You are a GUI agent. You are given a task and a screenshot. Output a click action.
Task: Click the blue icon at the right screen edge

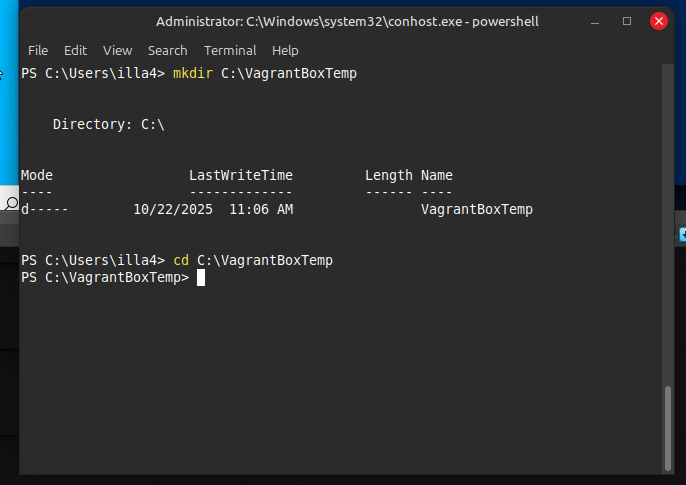coord(682,235)
